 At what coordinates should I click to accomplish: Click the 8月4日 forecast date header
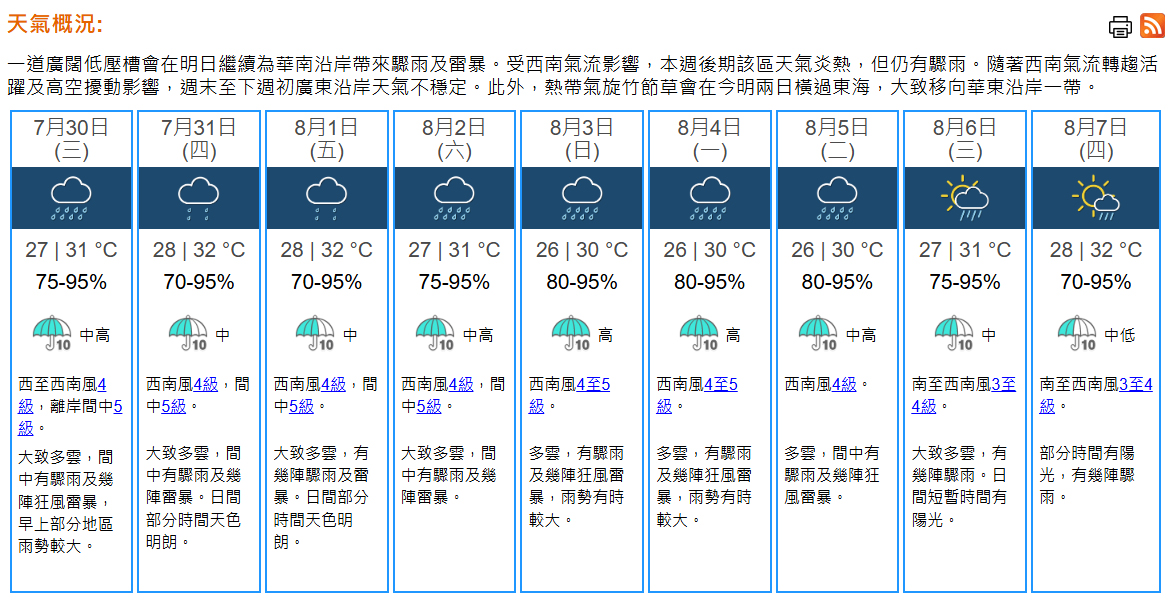[709, 139]
